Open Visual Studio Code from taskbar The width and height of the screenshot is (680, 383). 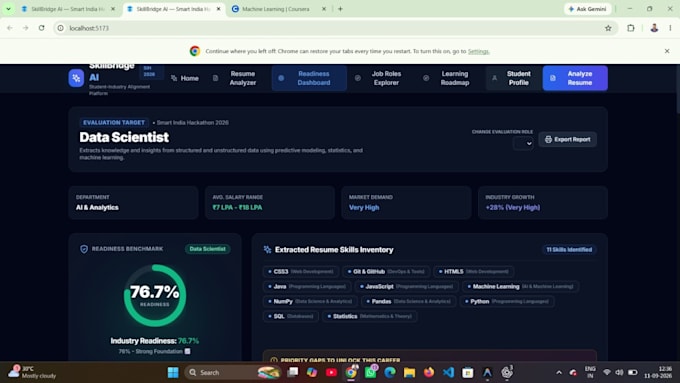pos(448,373)
